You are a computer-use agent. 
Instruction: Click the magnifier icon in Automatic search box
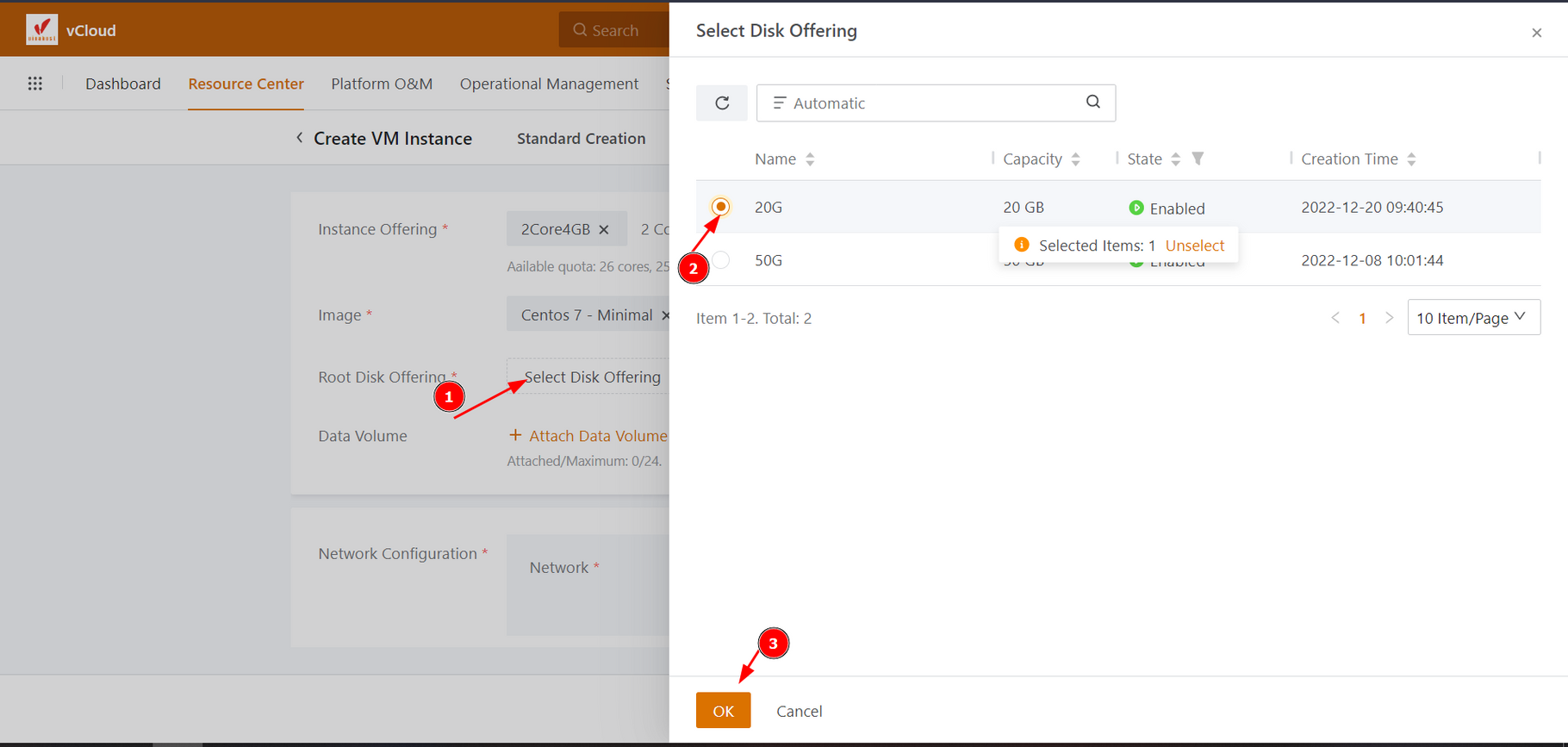(x=1092, y=103)
